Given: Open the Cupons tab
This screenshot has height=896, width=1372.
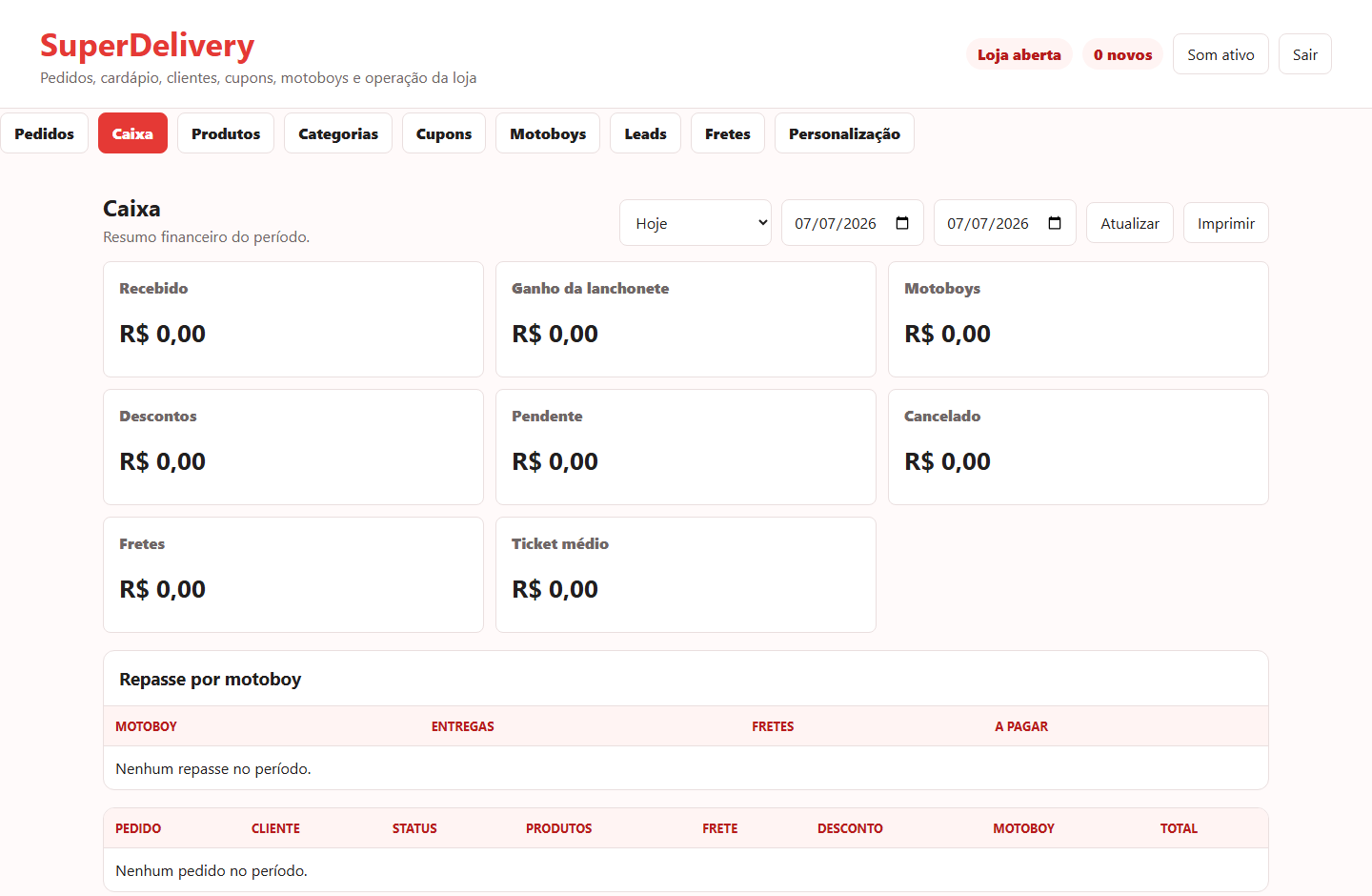Looking at the screenshot, I should click(444, 133).
